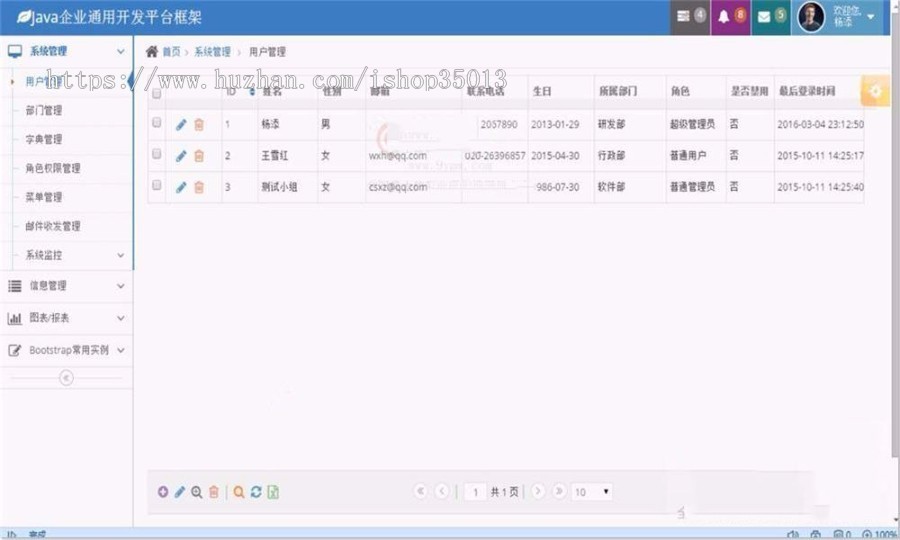The image size is (900, 540).
Task: Open notifications bell with badge 8
Action: click(731, 17)
